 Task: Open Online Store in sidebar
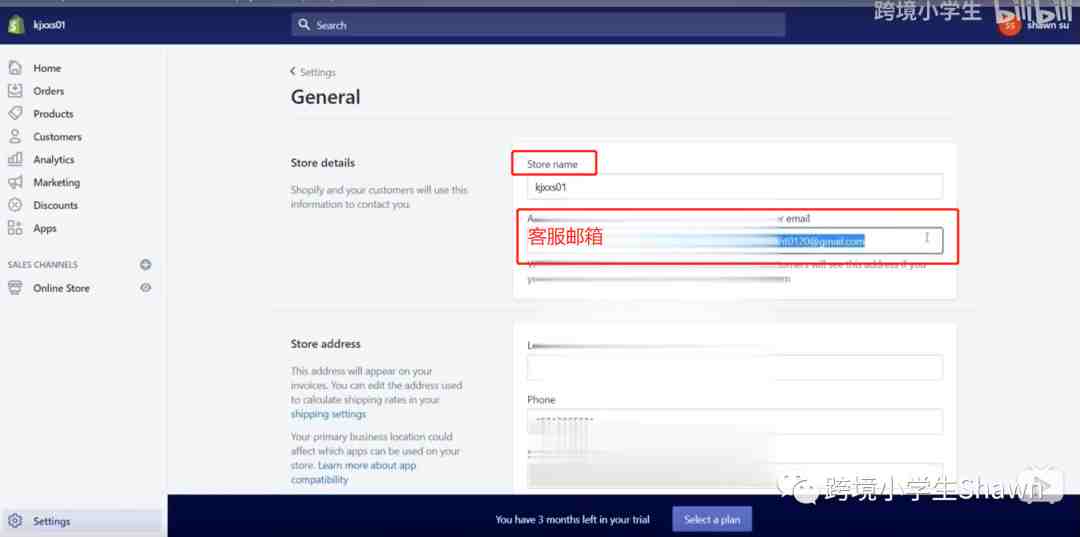pyautogui.click(x=61, y=288)
